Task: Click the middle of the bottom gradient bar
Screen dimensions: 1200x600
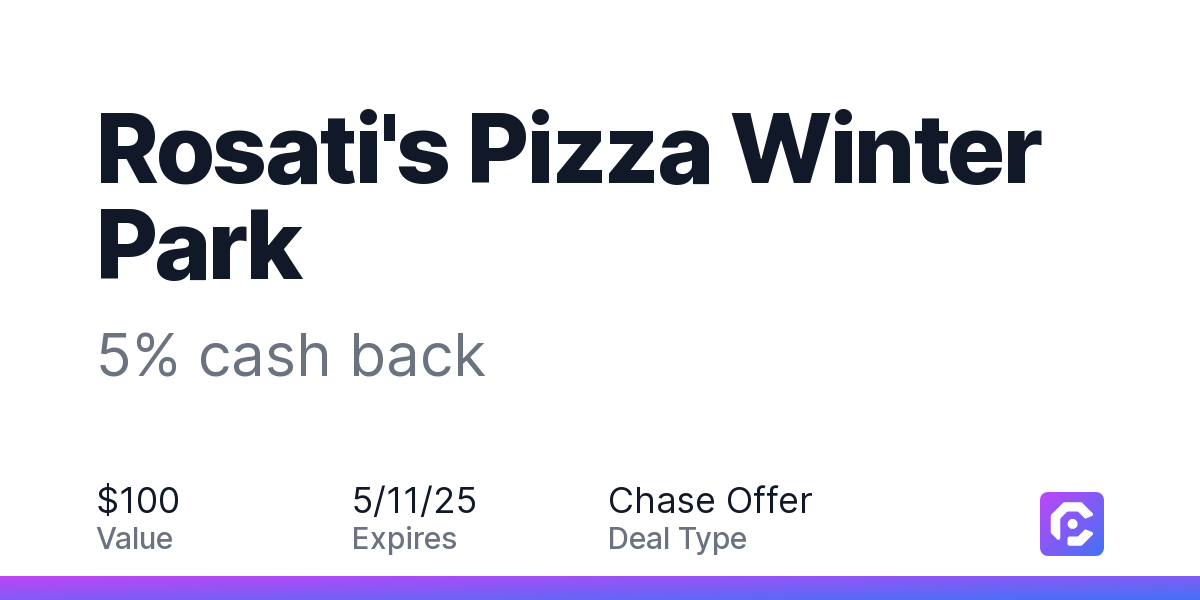Action: pos(600,588)
